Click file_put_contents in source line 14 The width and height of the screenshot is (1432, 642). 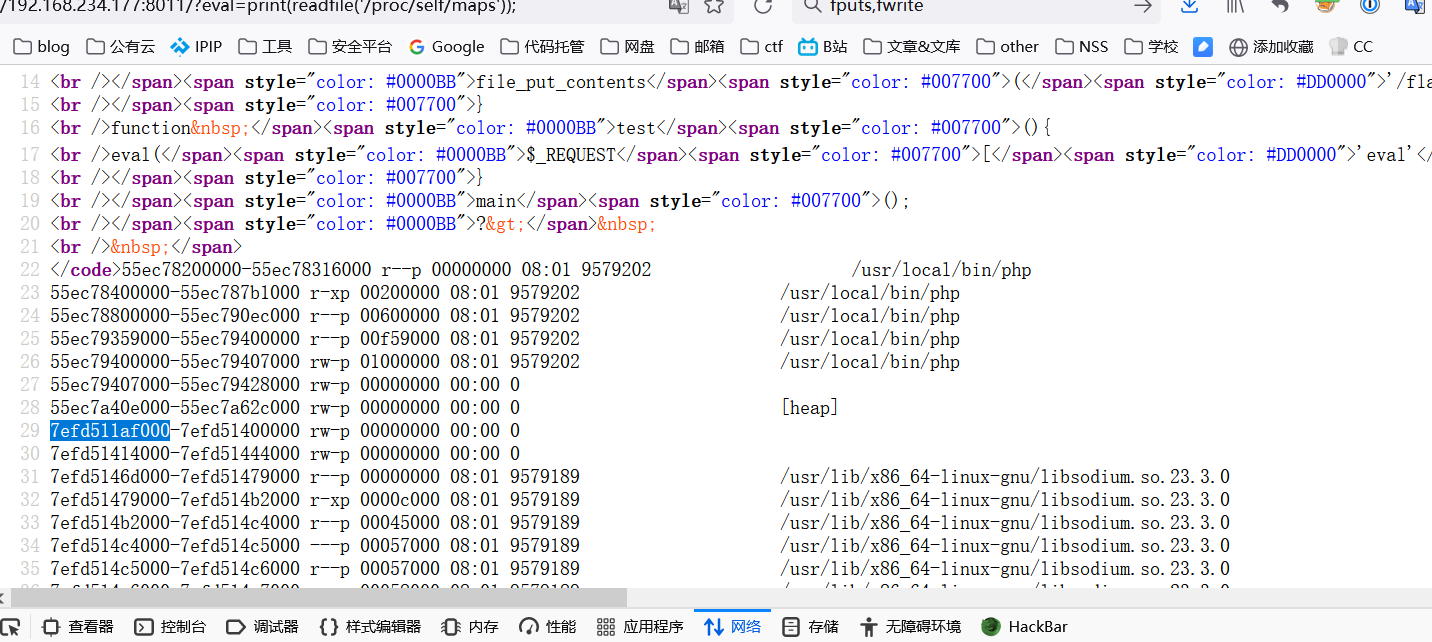click(x=561, y=82)
